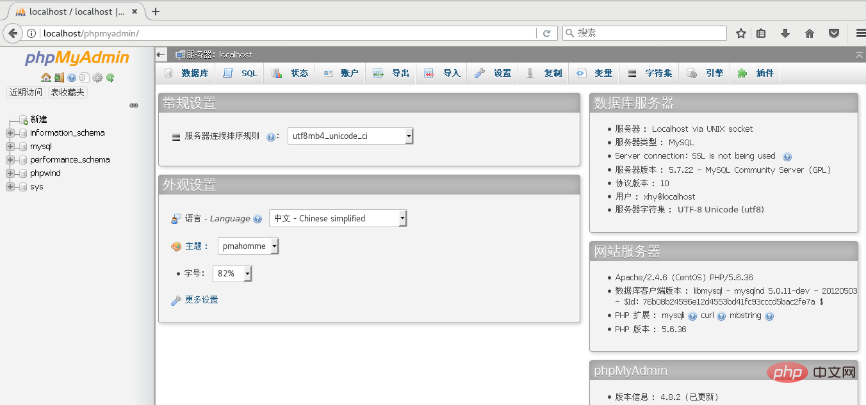This screenshot has width=866, height=405.
Task: Open the 中文 - Chinese simplified language dropdown
Action: coord(338,218)
